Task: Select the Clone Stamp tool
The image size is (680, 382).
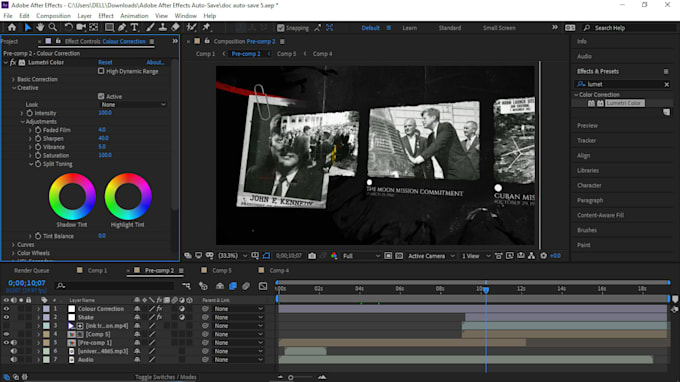Action: [x=163, y=27]
